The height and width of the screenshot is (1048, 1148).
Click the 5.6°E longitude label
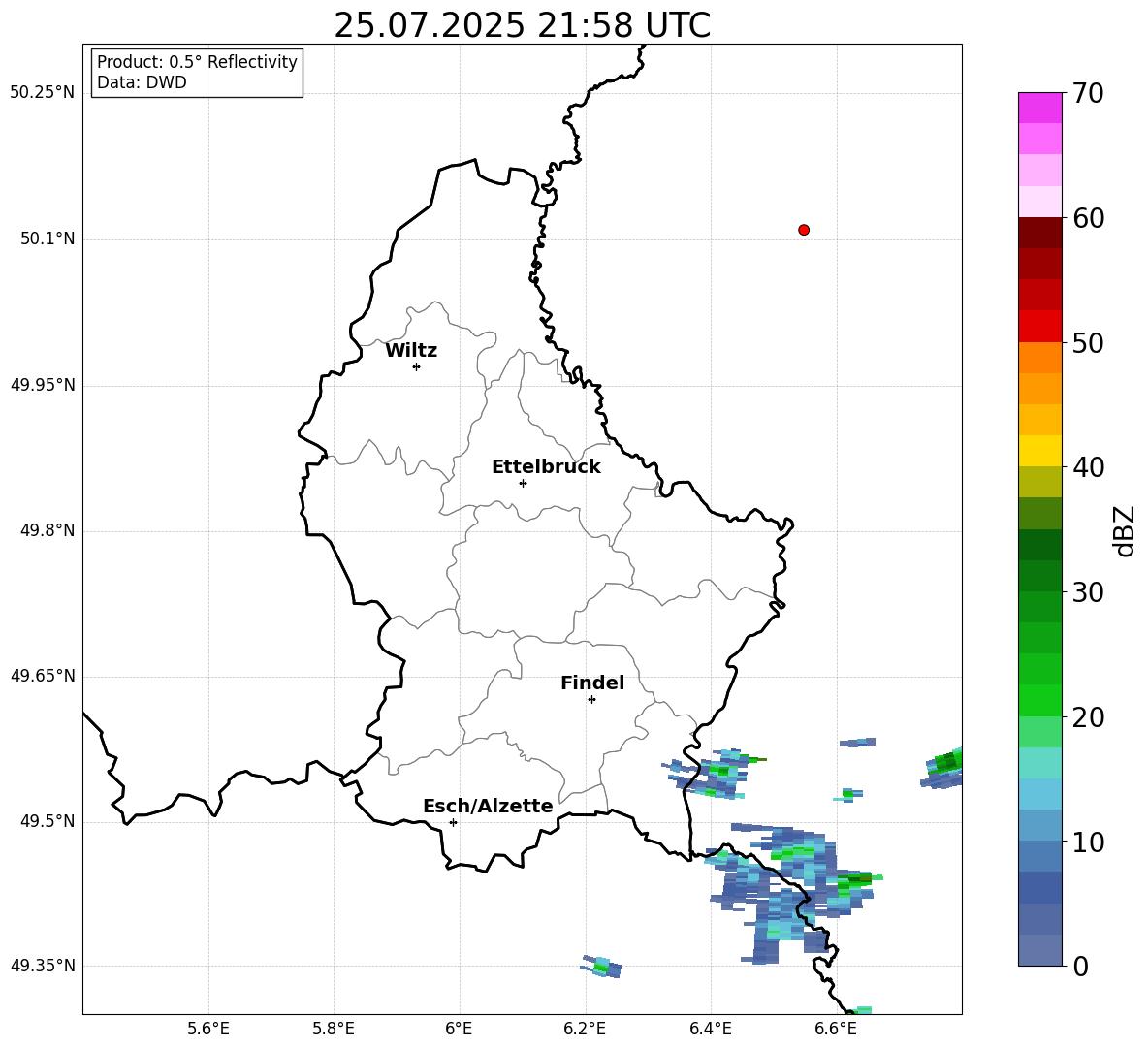pyautogui.click(x=208, y=1029)
